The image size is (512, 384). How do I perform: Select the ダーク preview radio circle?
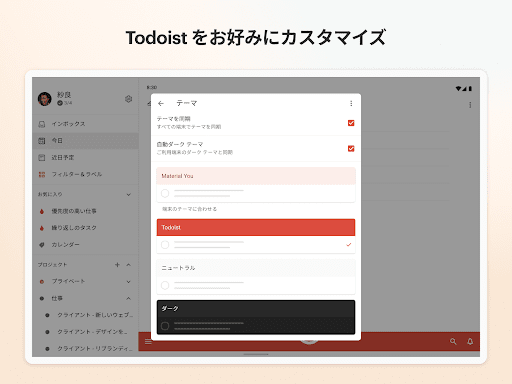pos(165,326)
